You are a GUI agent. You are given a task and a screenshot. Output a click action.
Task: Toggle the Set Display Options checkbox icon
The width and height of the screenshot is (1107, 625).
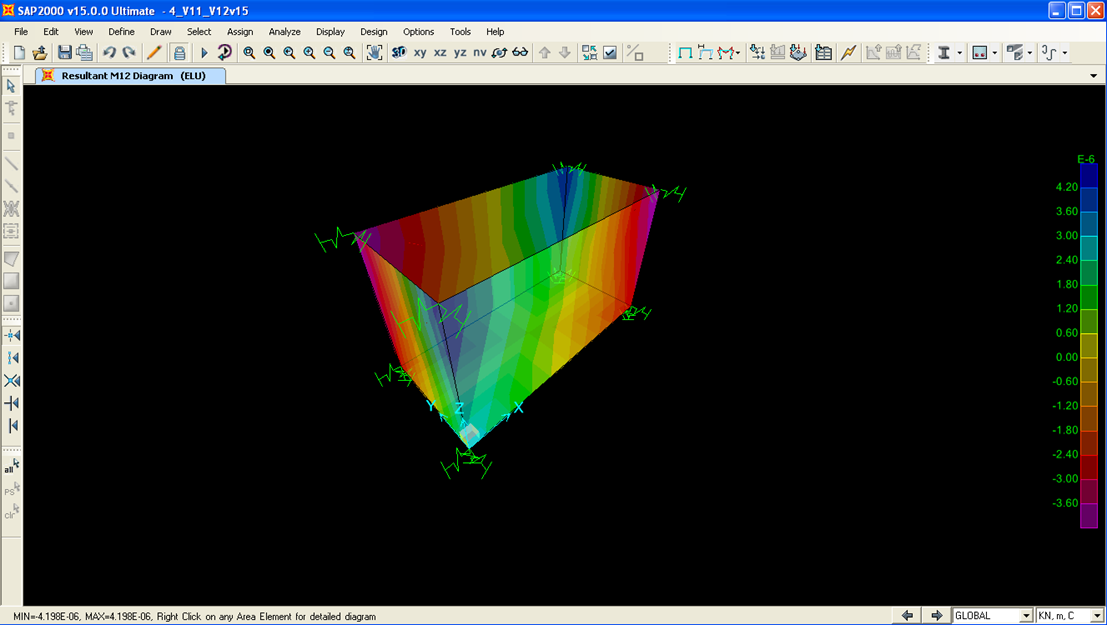610,53
